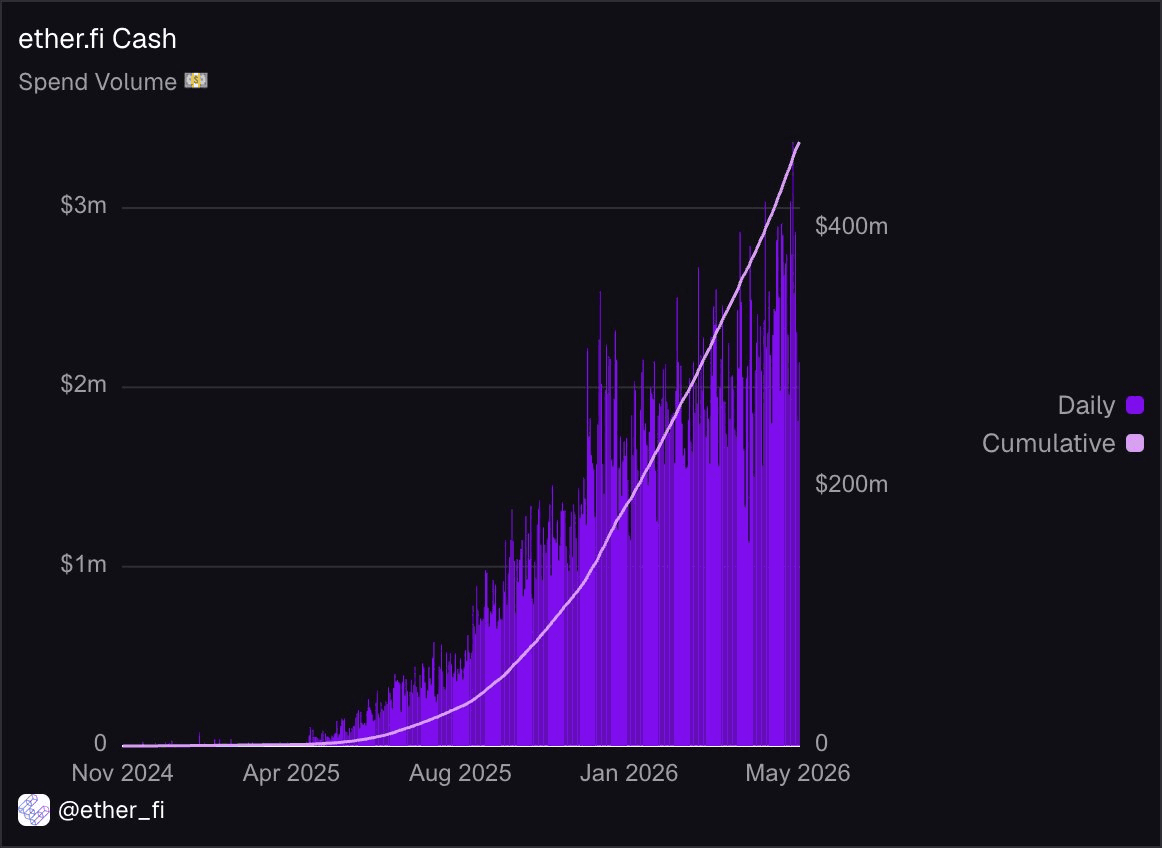Select the May 2026 x-axis tick
Screen dimensions: 1162x848
coord(797,773)
